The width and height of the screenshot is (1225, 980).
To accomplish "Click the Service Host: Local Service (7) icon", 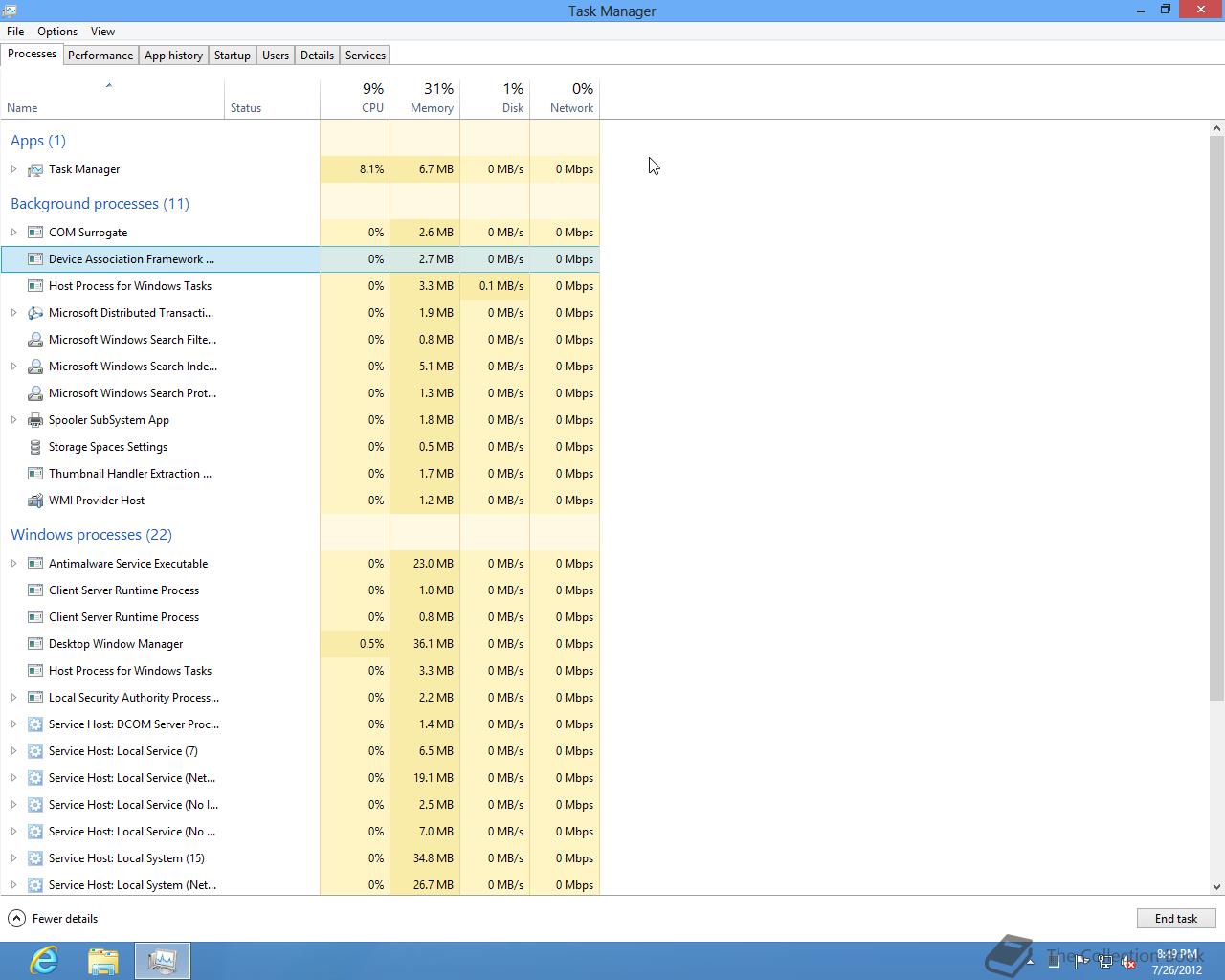I will click(35, 751).
